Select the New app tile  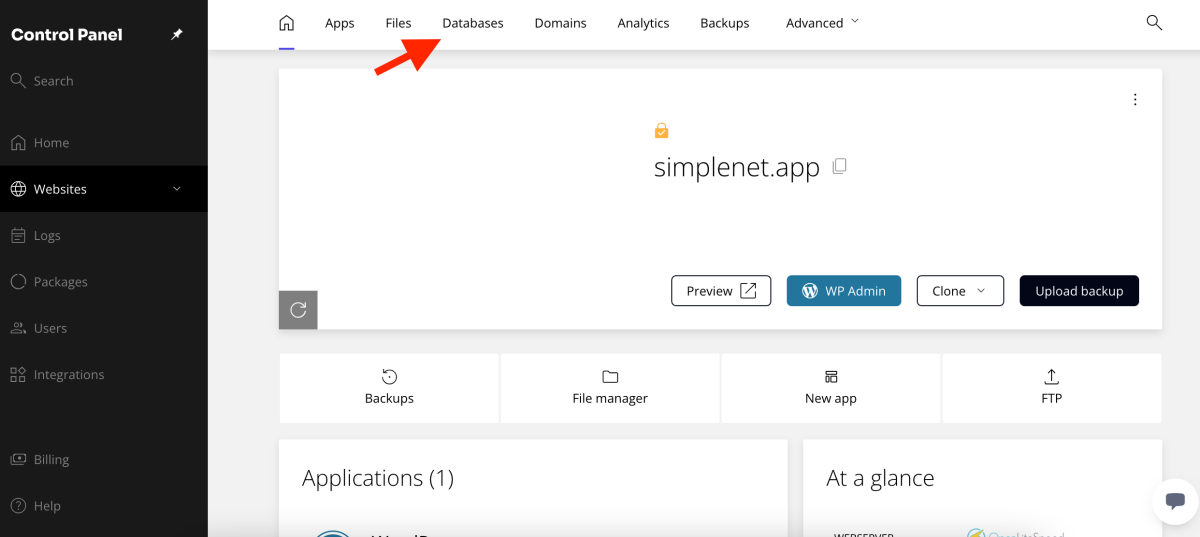point(831,387)
